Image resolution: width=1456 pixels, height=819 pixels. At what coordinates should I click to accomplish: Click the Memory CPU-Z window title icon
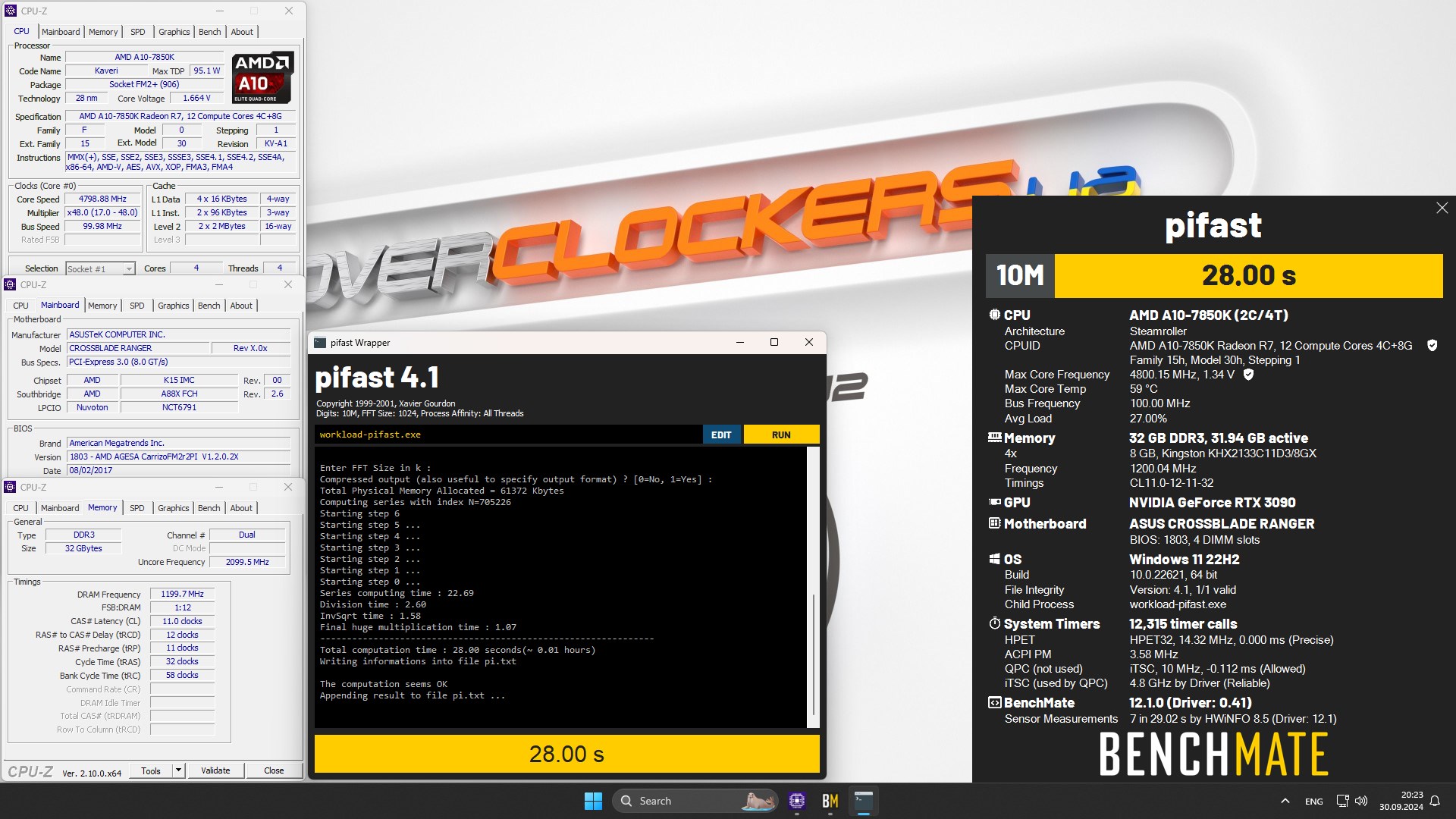[11, 487]
